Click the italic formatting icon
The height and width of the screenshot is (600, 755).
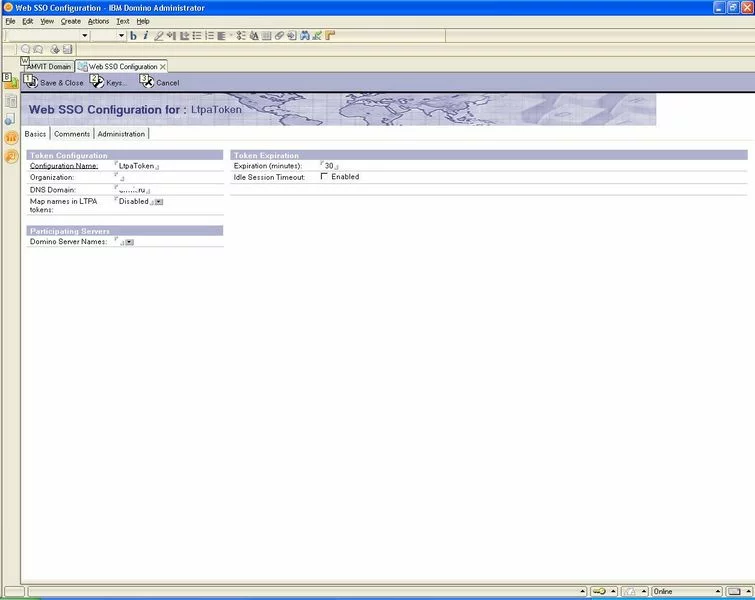tap(145, 35)
